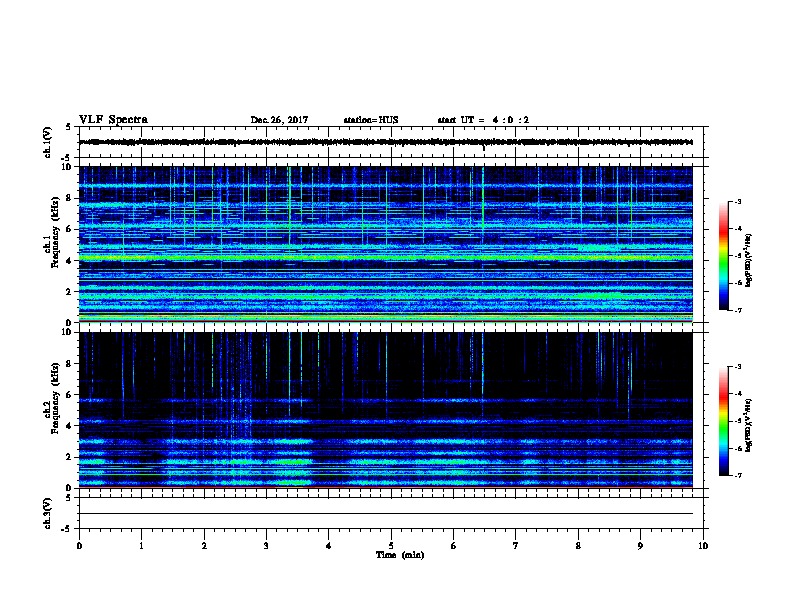
Task: Click the time-axis tick label "9"
Action: (x=640, y=546)
